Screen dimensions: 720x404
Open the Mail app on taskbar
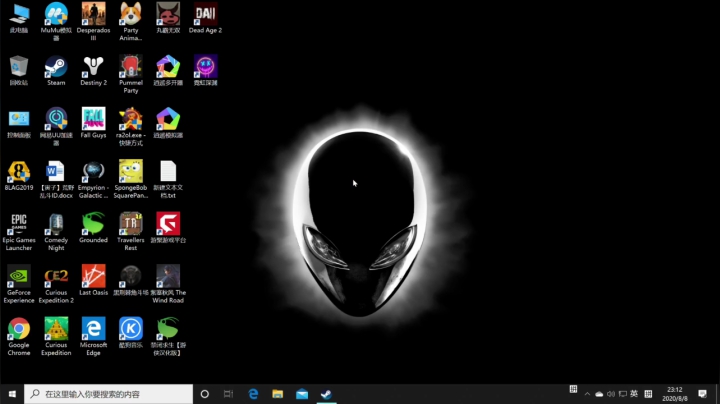coord(302,394)
